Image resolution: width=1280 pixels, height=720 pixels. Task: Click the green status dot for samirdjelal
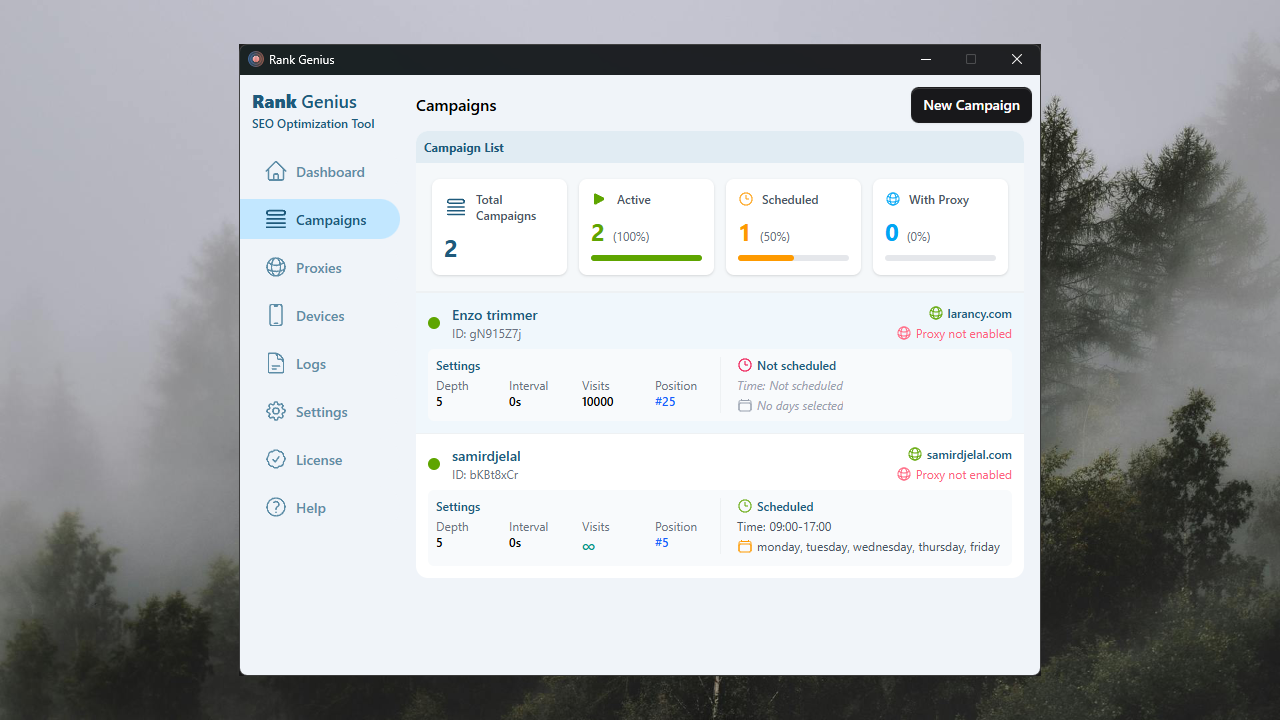click(x=434, y=464)
